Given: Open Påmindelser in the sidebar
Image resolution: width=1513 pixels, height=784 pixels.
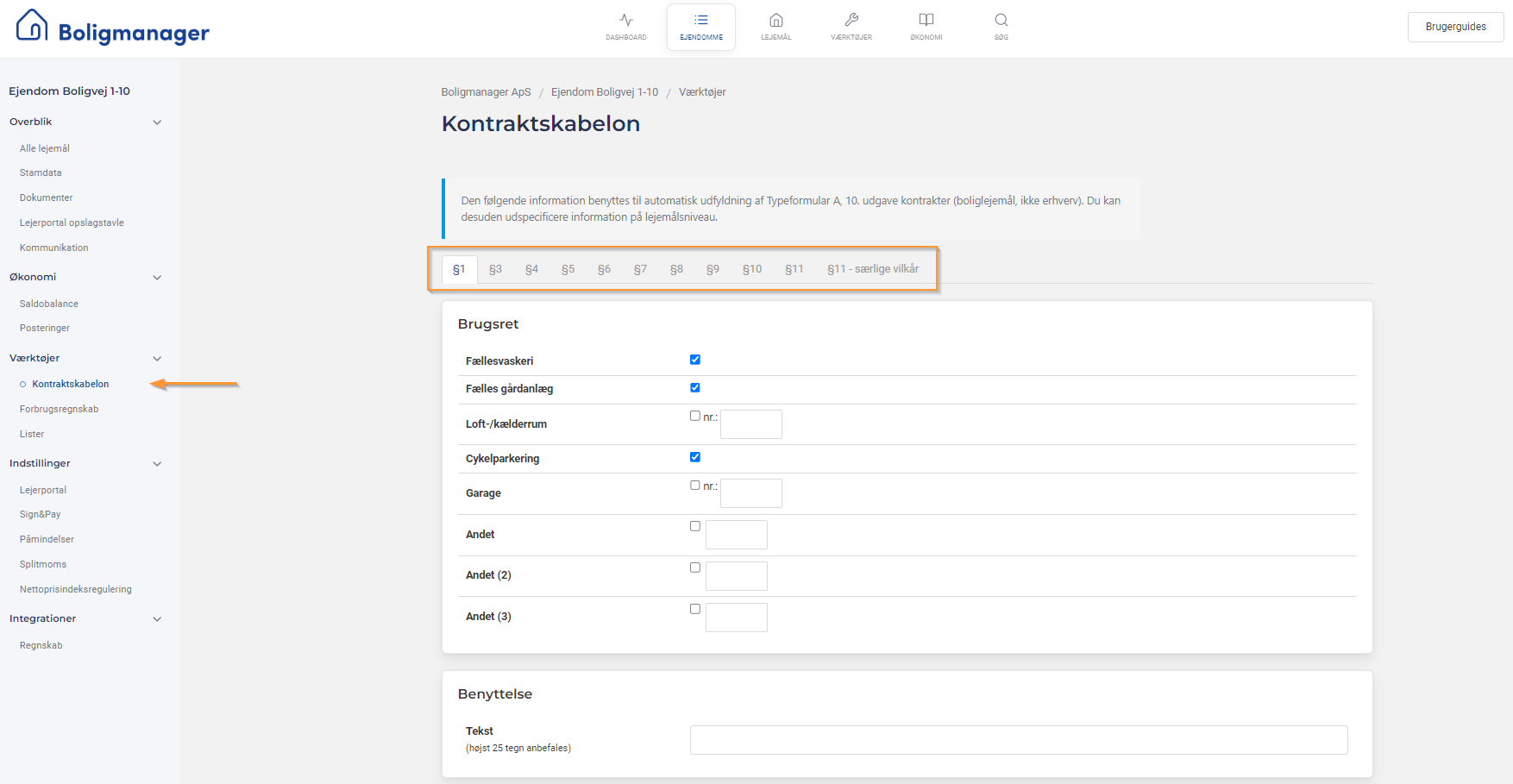Looking at the screenshot, I should pyautogui.click(x=47, y=539).
